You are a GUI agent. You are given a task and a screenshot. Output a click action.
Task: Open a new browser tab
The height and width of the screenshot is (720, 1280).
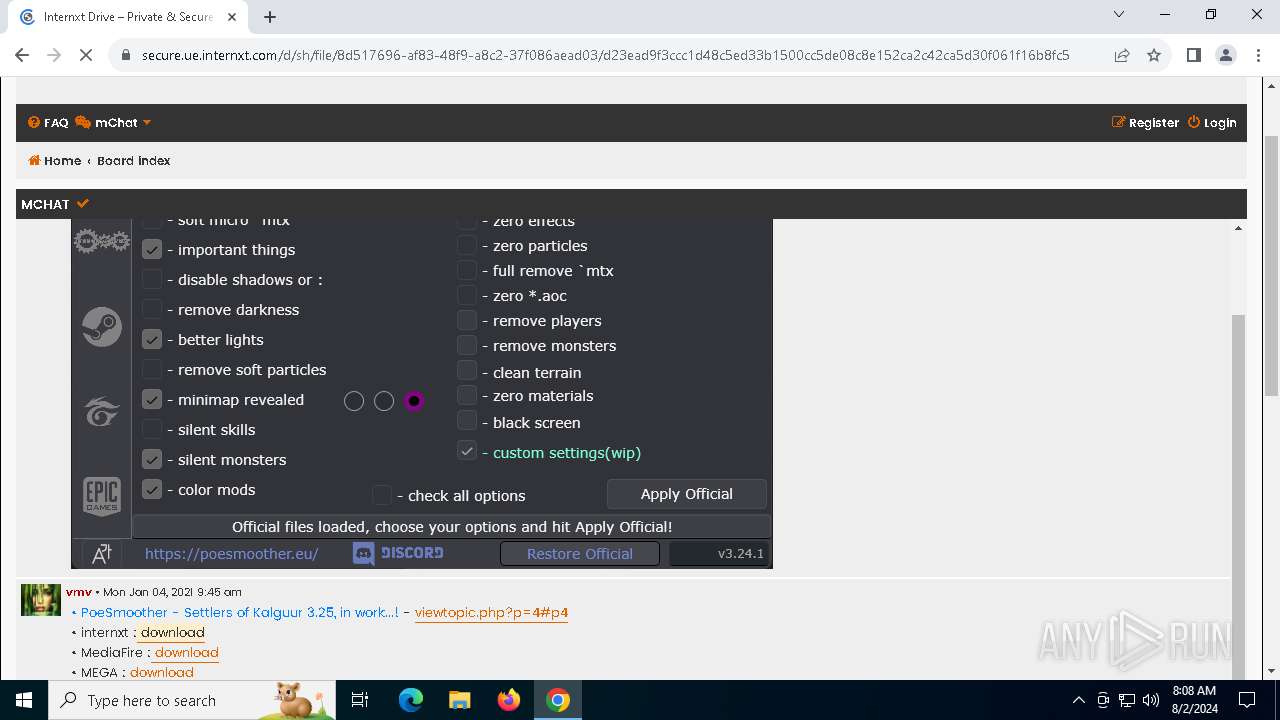pos(270,16)
